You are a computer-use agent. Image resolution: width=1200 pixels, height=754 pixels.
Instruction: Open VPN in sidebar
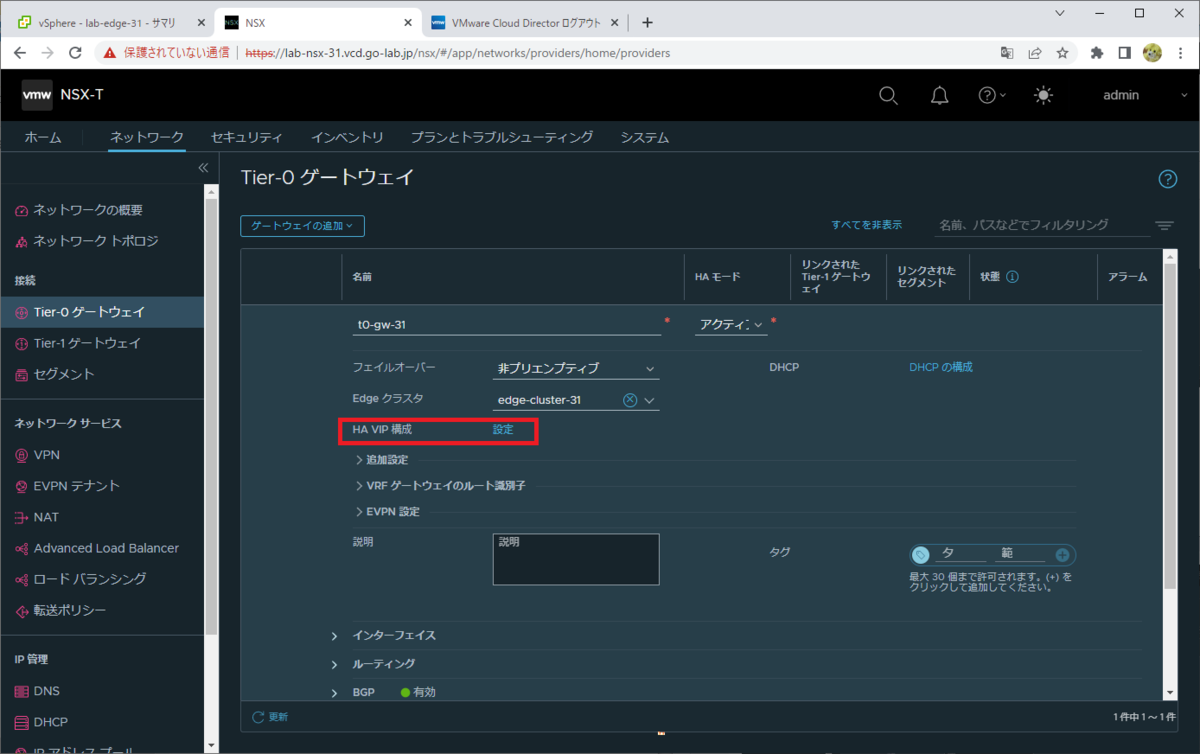(47, 455)
